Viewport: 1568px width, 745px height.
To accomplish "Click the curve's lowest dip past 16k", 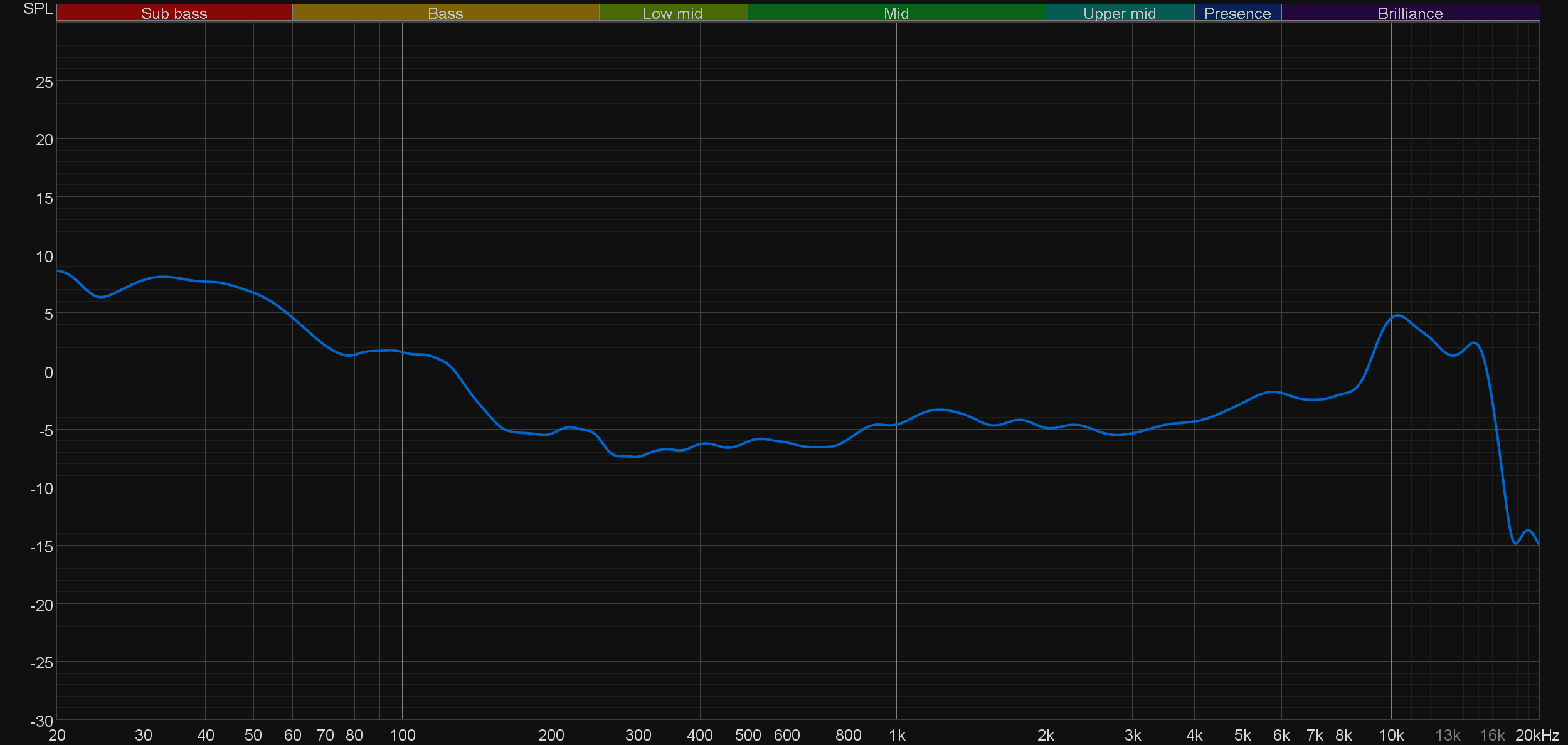I will [x=1515, y=544].
